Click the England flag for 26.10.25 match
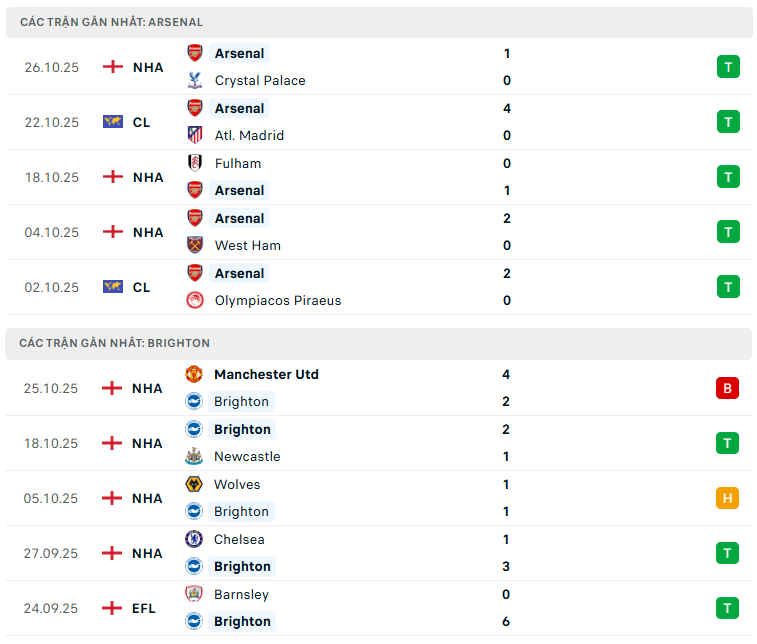This screenshot has width=757, height=644. 113,67
